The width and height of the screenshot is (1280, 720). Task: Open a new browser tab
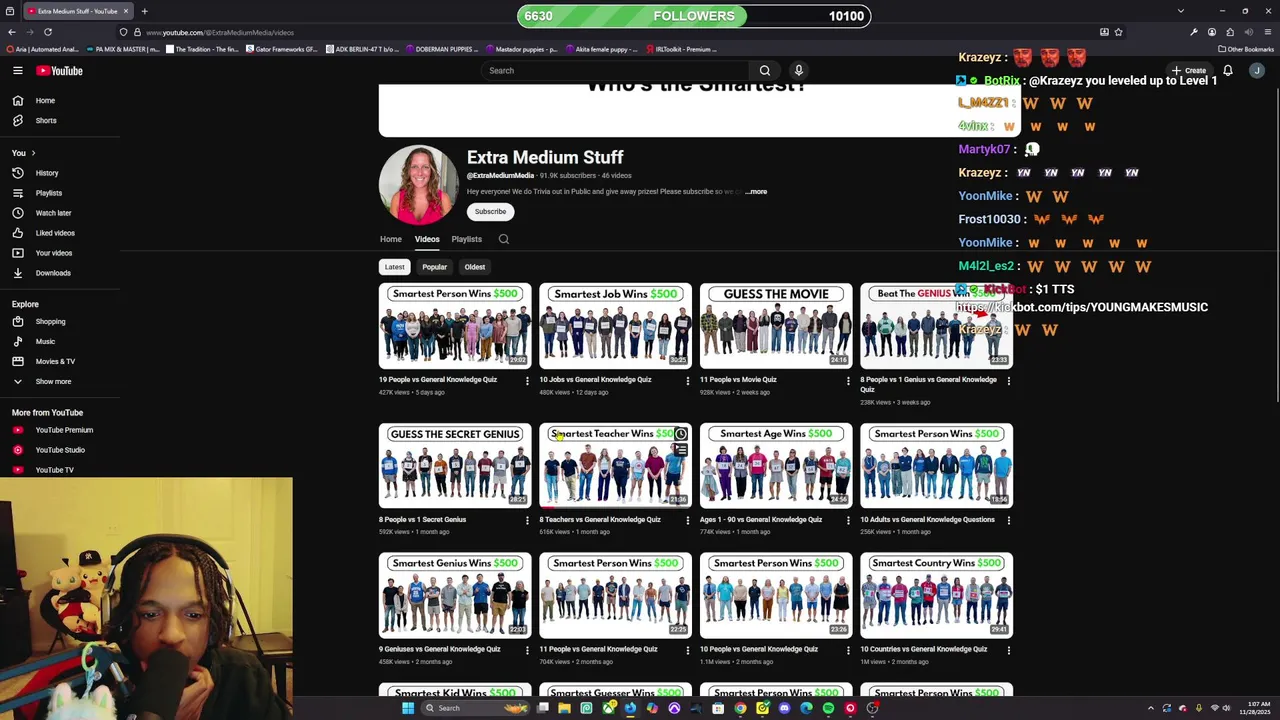click(x=144, y=11)
